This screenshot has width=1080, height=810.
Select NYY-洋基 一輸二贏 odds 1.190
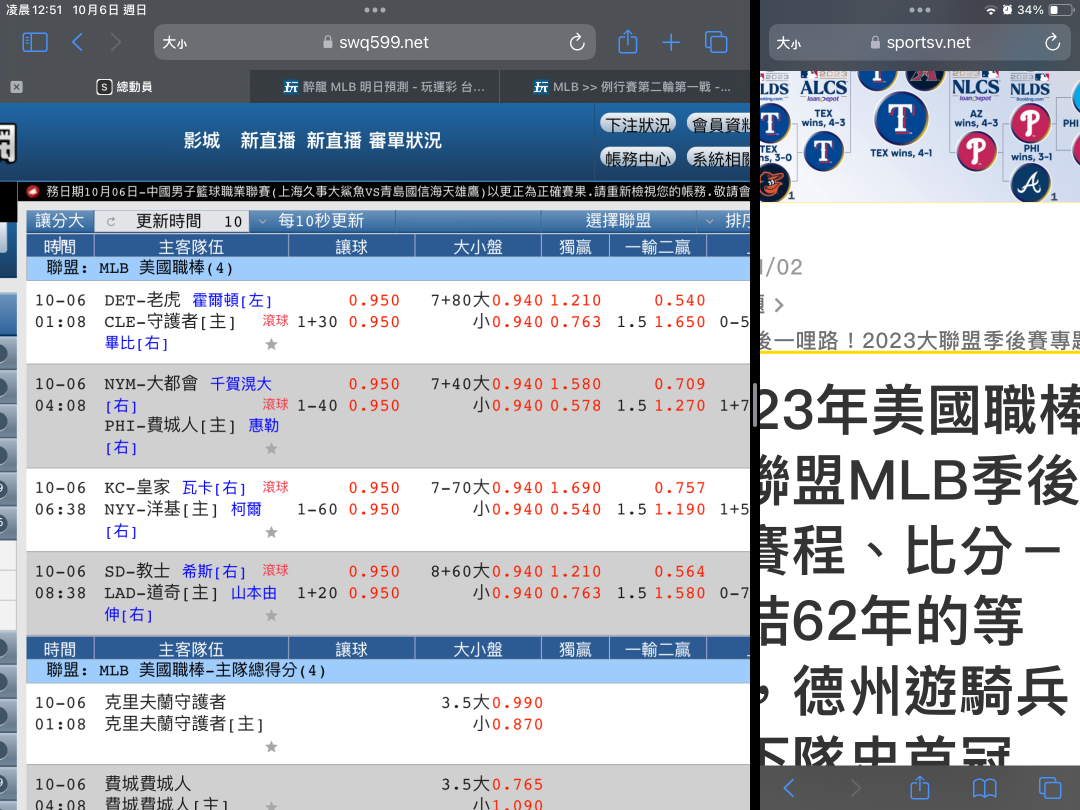pyautogui.click(x=680, y=509)
